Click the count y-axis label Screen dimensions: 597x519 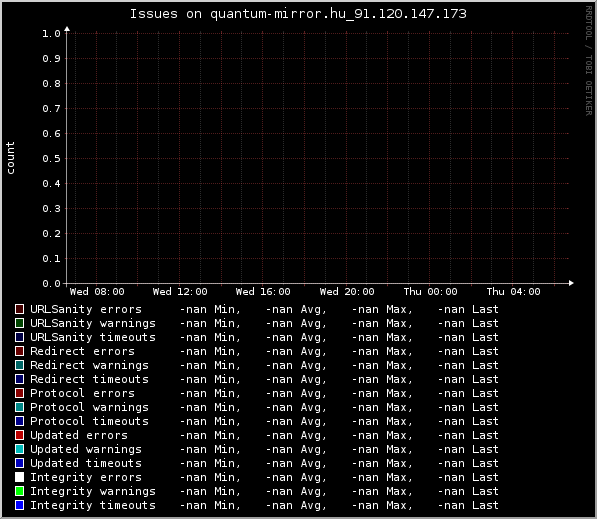pyautogui.click(x=10, y=158)
